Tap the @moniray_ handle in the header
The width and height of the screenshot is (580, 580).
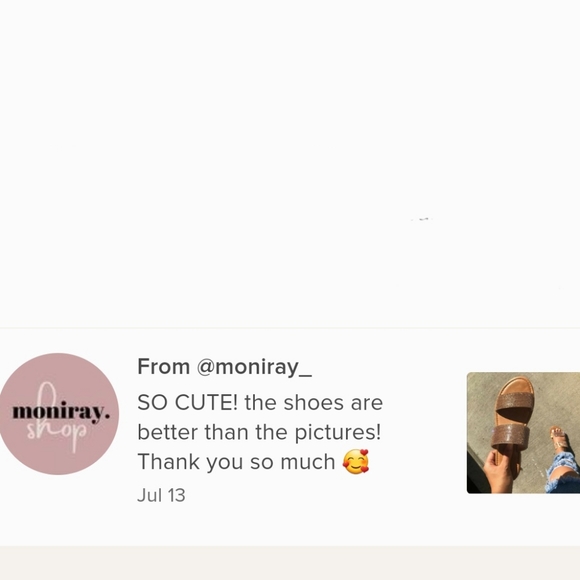(254, 367)
